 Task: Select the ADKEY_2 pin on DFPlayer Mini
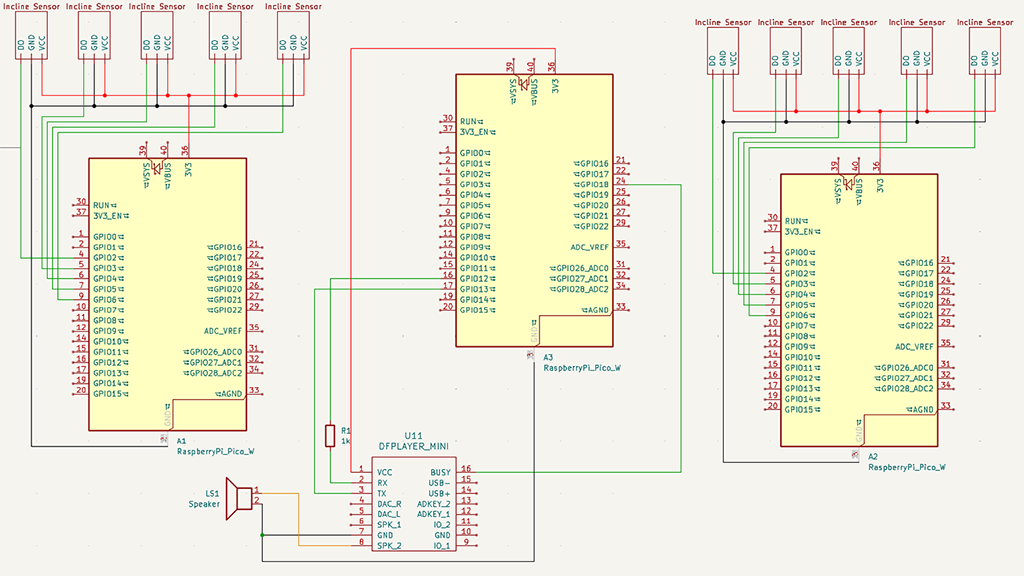point(434,504)
